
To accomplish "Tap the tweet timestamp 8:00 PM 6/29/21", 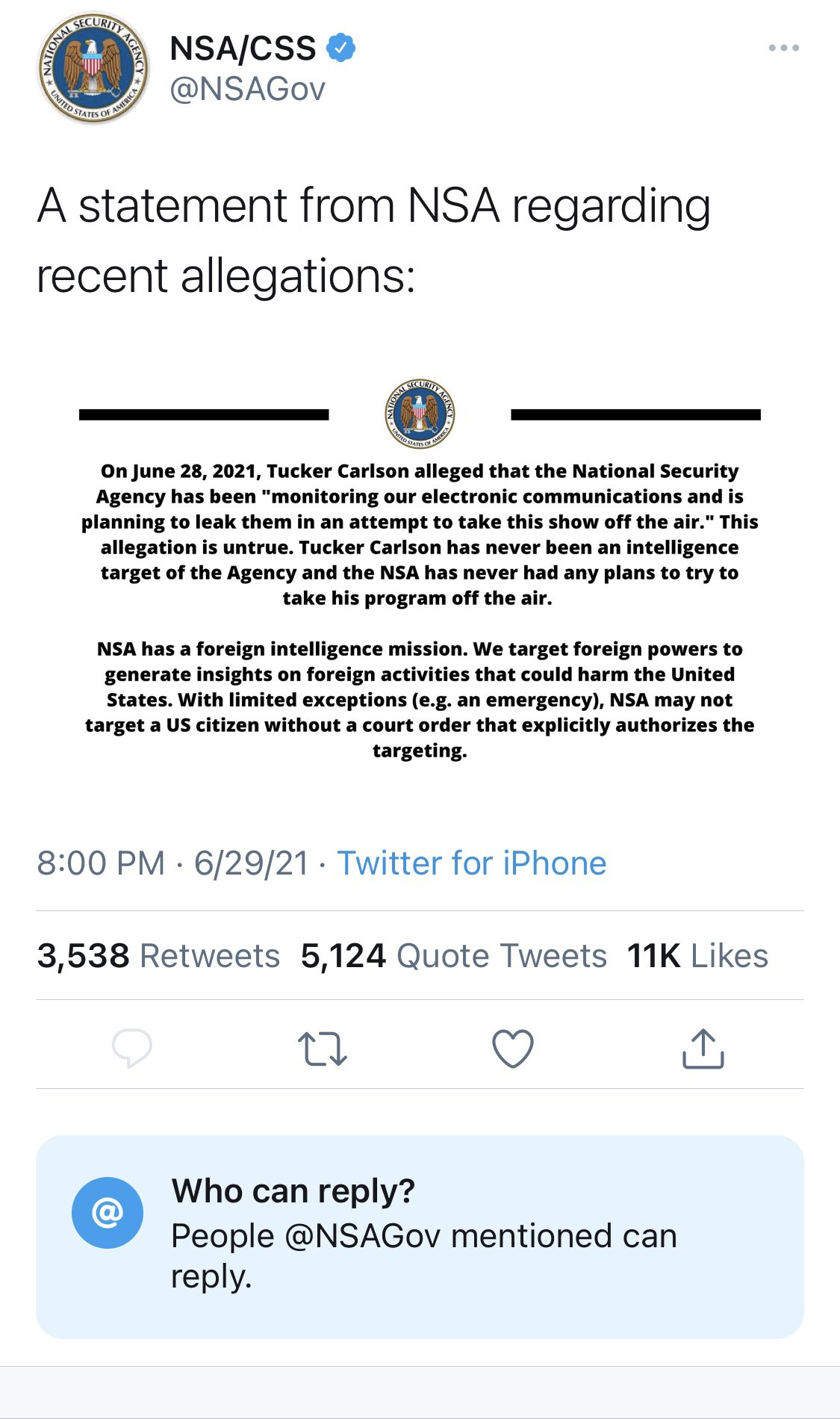I will tap(173, 863).
